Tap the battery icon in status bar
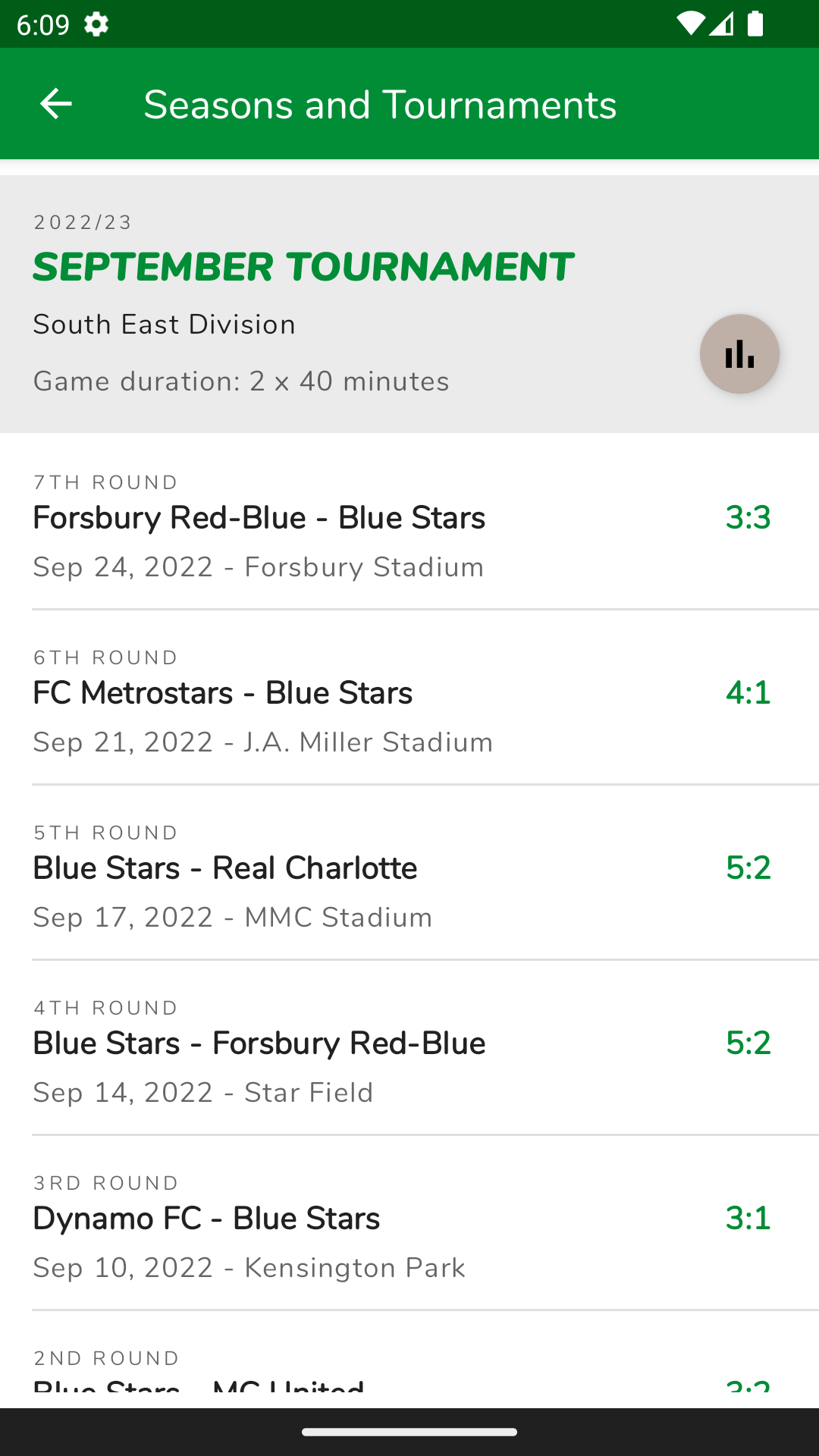819x1456 pixels. click(x=755, y=24)
